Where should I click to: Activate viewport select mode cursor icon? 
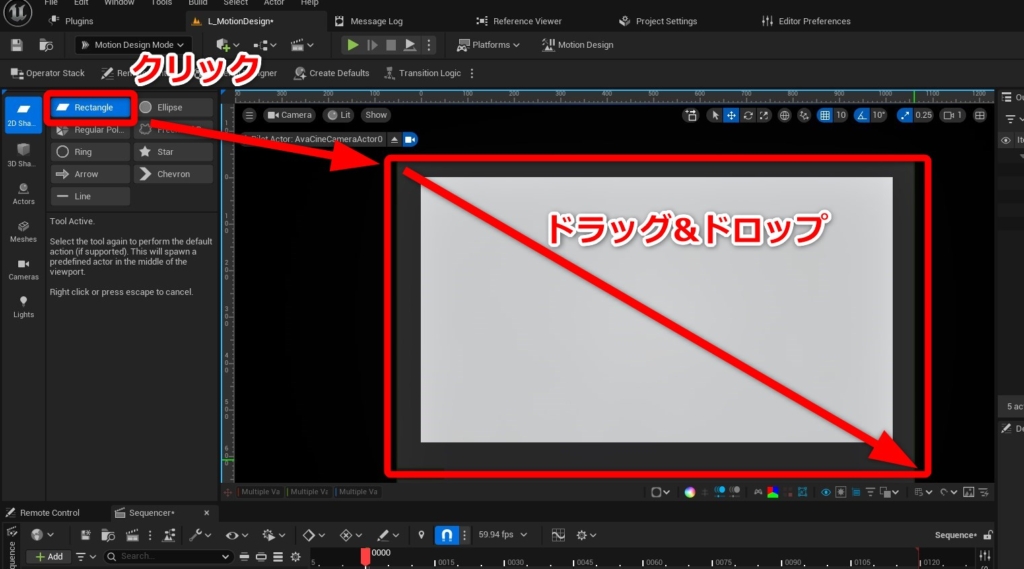[x=715, y=115]
